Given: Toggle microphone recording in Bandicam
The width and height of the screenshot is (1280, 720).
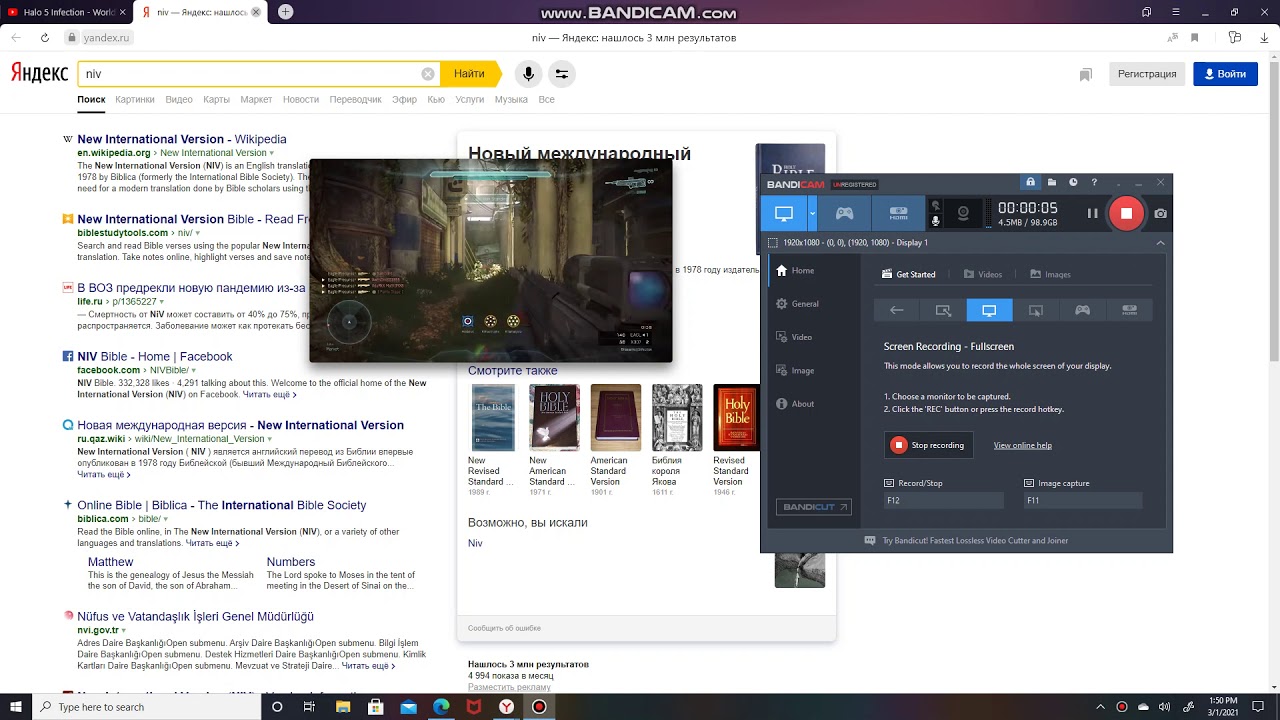Looking at the screenshot, I should pyautogui.click(x=936, y=220).
